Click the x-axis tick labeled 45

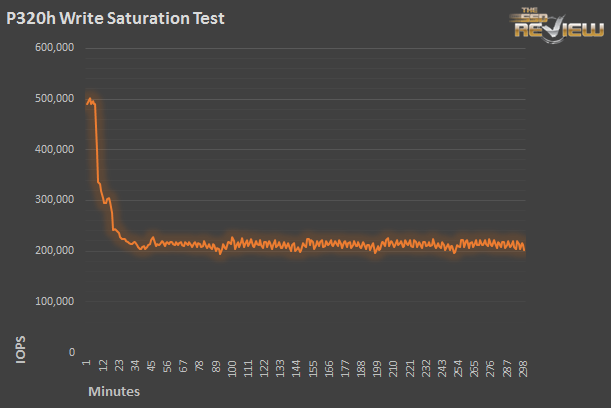[x=151, y=367]
